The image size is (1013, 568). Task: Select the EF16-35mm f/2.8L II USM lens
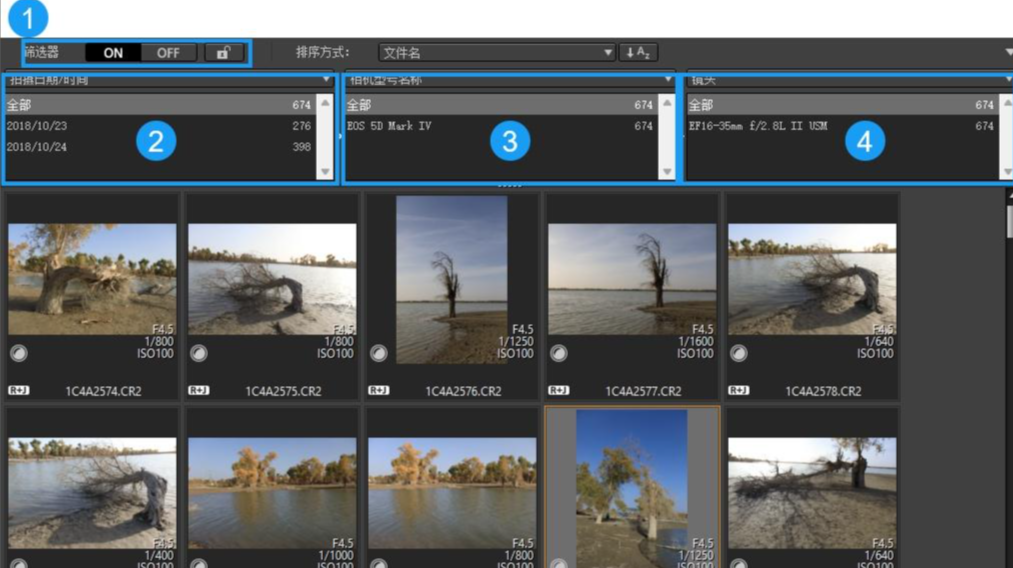pyautogui.click(x=840, y=126)
